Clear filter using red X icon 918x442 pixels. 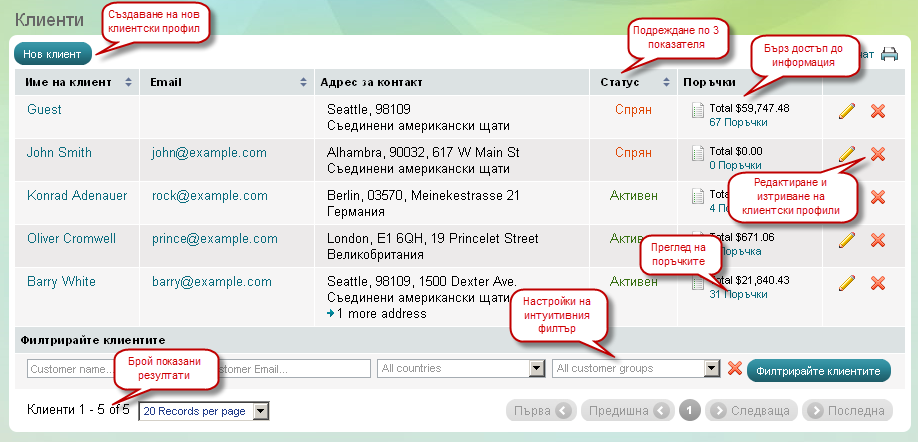[734, 369]
